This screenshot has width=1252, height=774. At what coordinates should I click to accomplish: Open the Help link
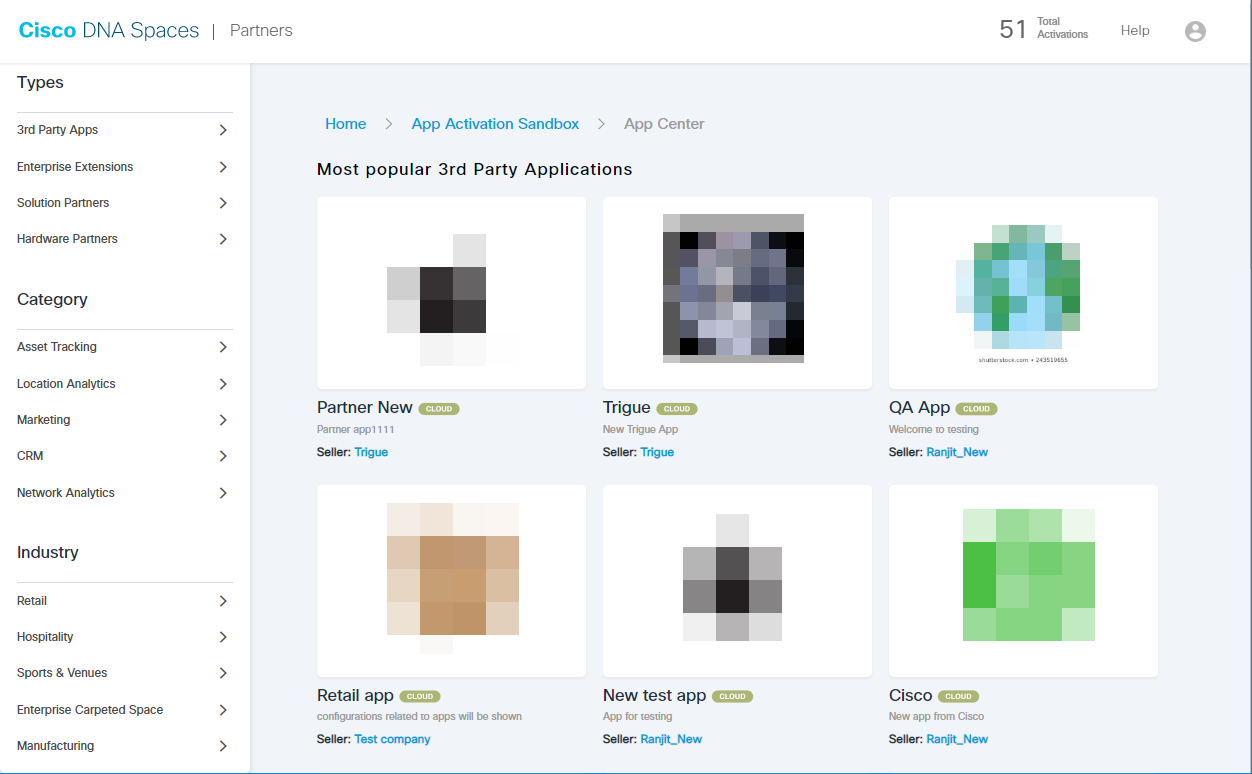pyautogui.click(x=1135, y=31)
